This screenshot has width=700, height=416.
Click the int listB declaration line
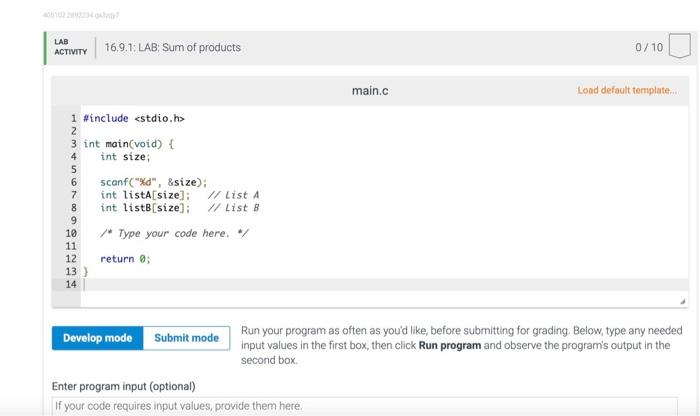point(179,208)
